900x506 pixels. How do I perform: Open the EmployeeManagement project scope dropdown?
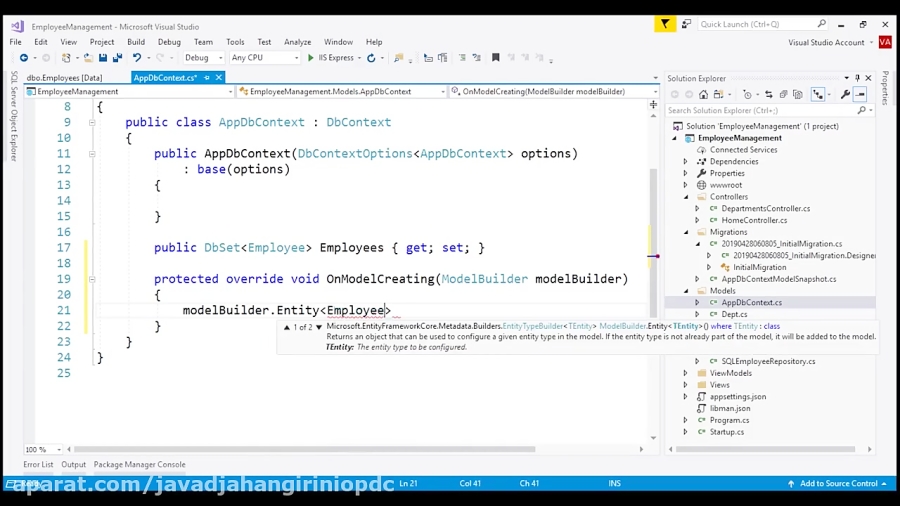coord(130,91)
